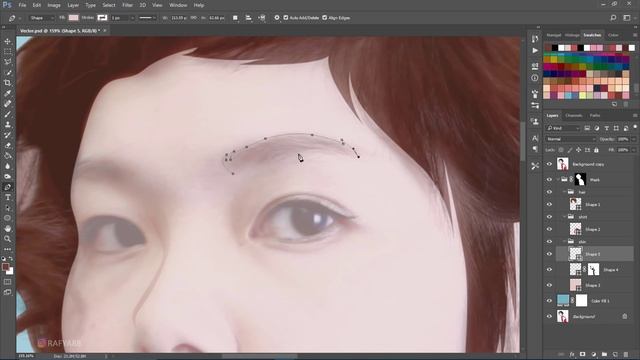Toggle the Align Edges checkbox
The height and width of the screenshot is (360, 640).
click(x=324, y=18)
